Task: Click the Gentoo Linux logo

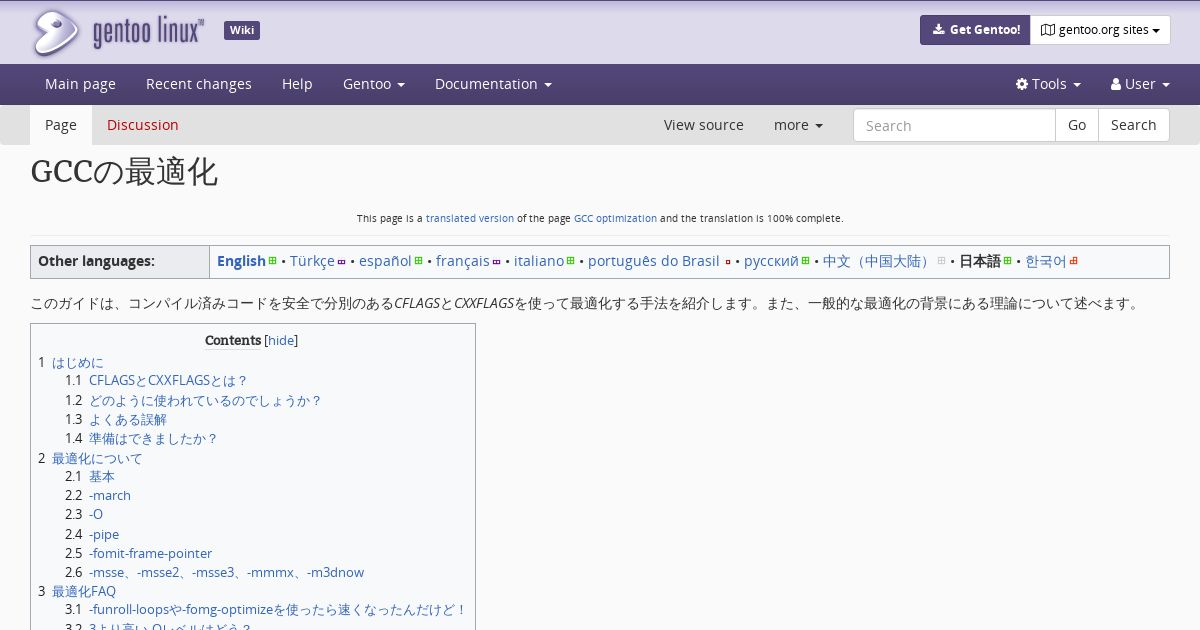Action: [x=118, y=32]
